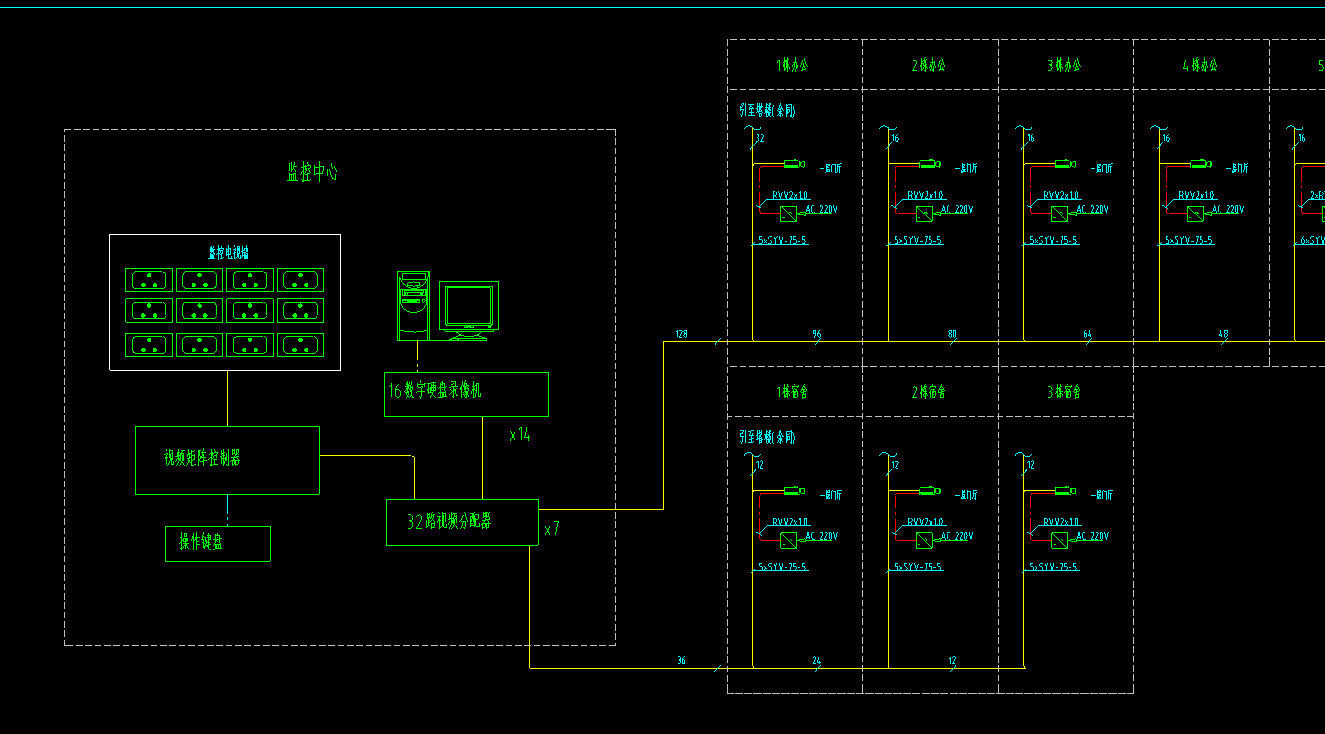This screenshot has width=1325, height=734.
Task: Click the 监控电视墙 label
Action: 227,252
